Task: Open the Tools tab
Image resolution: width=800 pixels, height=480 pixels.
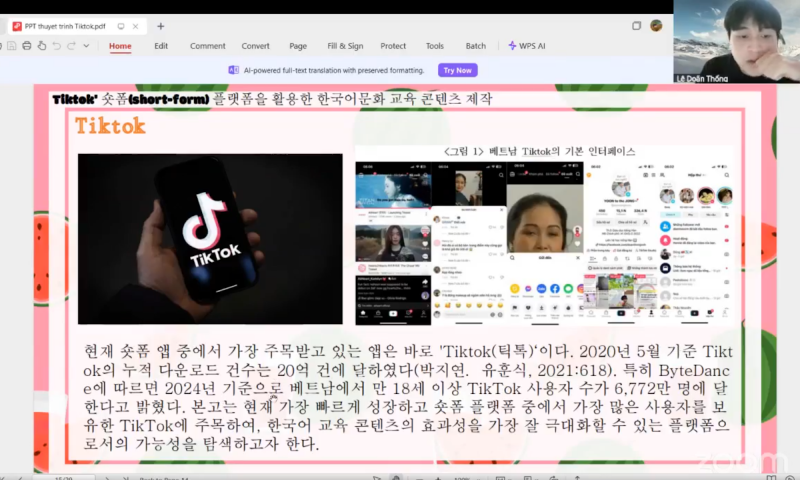Action: click(x=435, y=46)
